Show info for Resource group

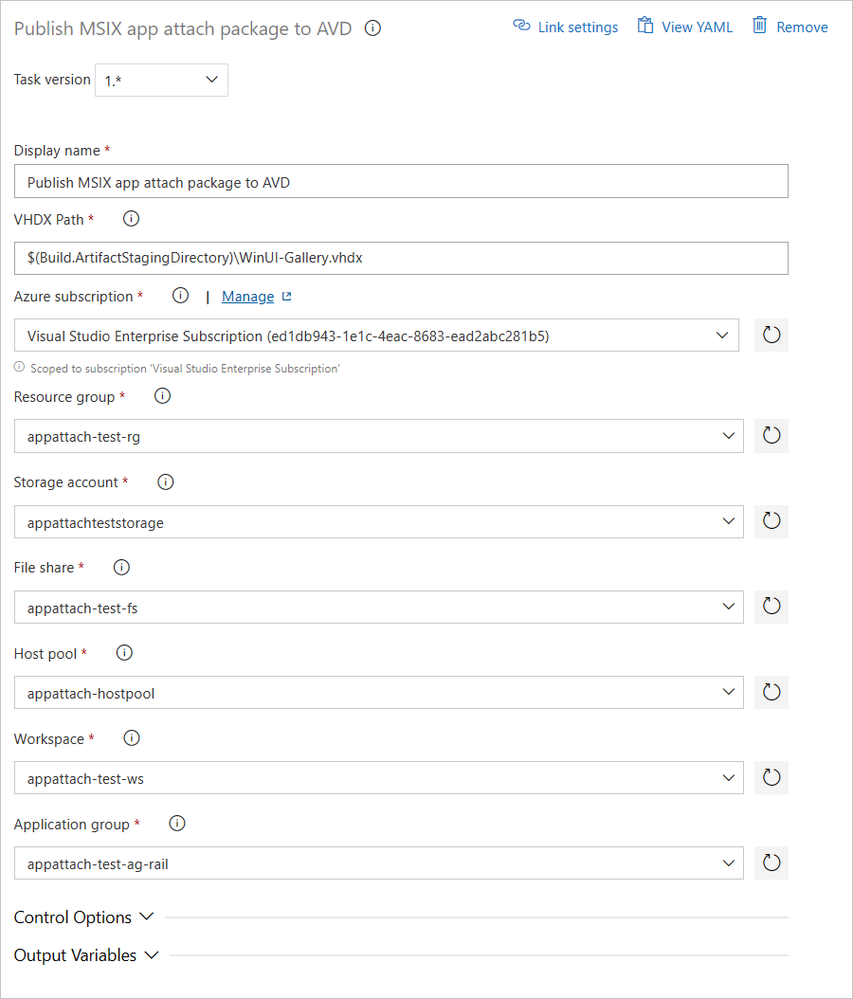162,396
